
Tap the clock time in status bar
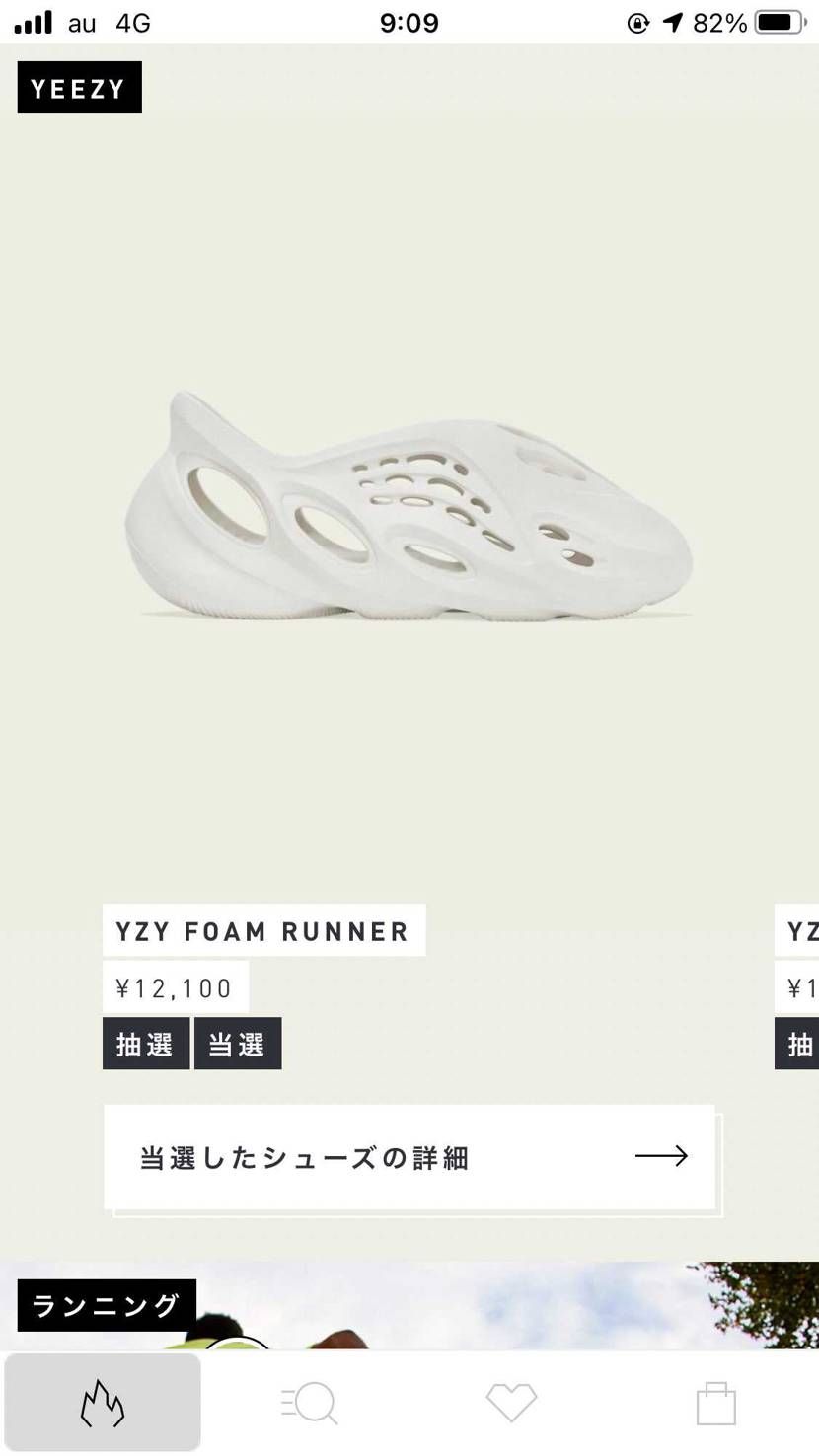click(x=409, y=22)
